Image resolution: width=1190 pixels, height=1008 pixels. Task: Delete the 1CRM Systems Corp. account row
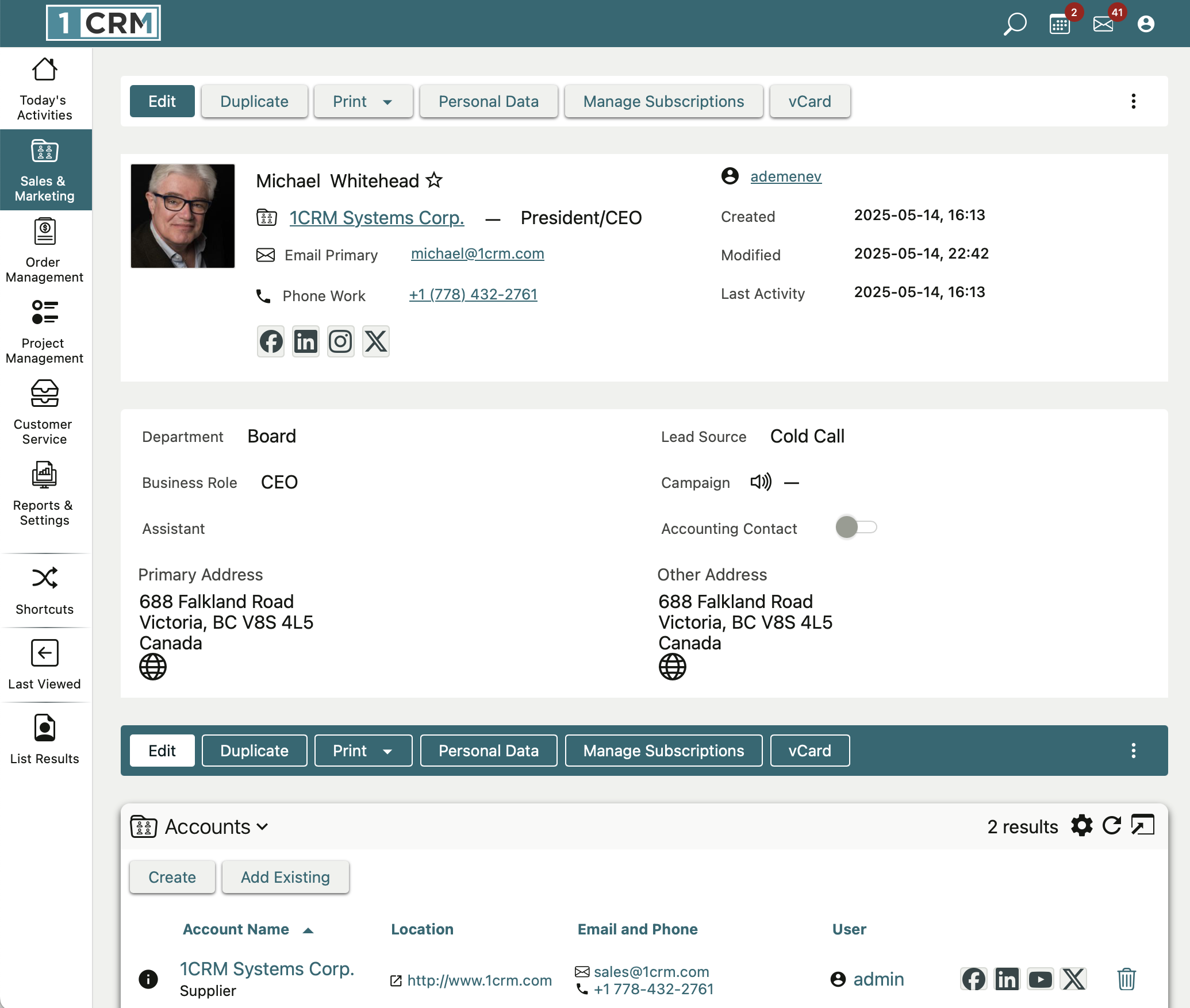click(x=1126, y=979)
